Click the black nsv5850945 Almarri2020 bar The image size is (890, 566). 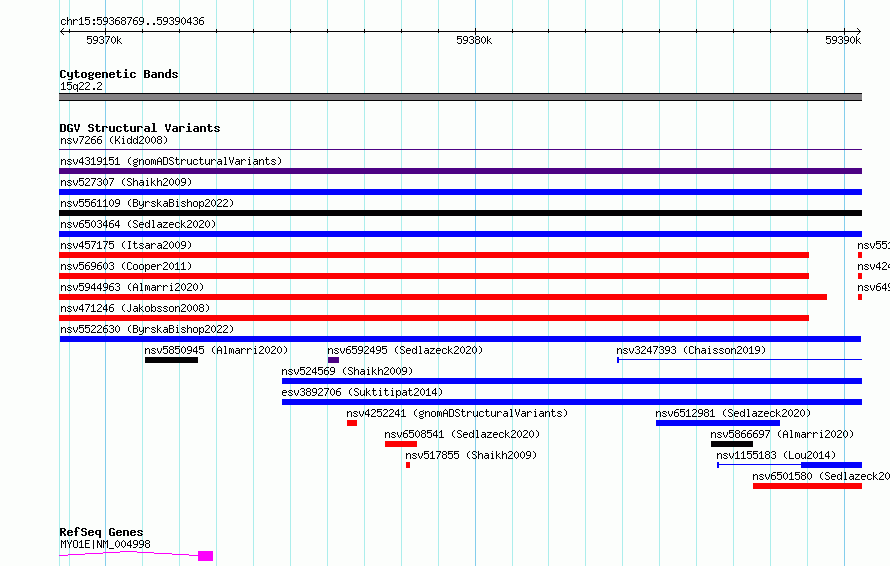(x=171, y=360)
